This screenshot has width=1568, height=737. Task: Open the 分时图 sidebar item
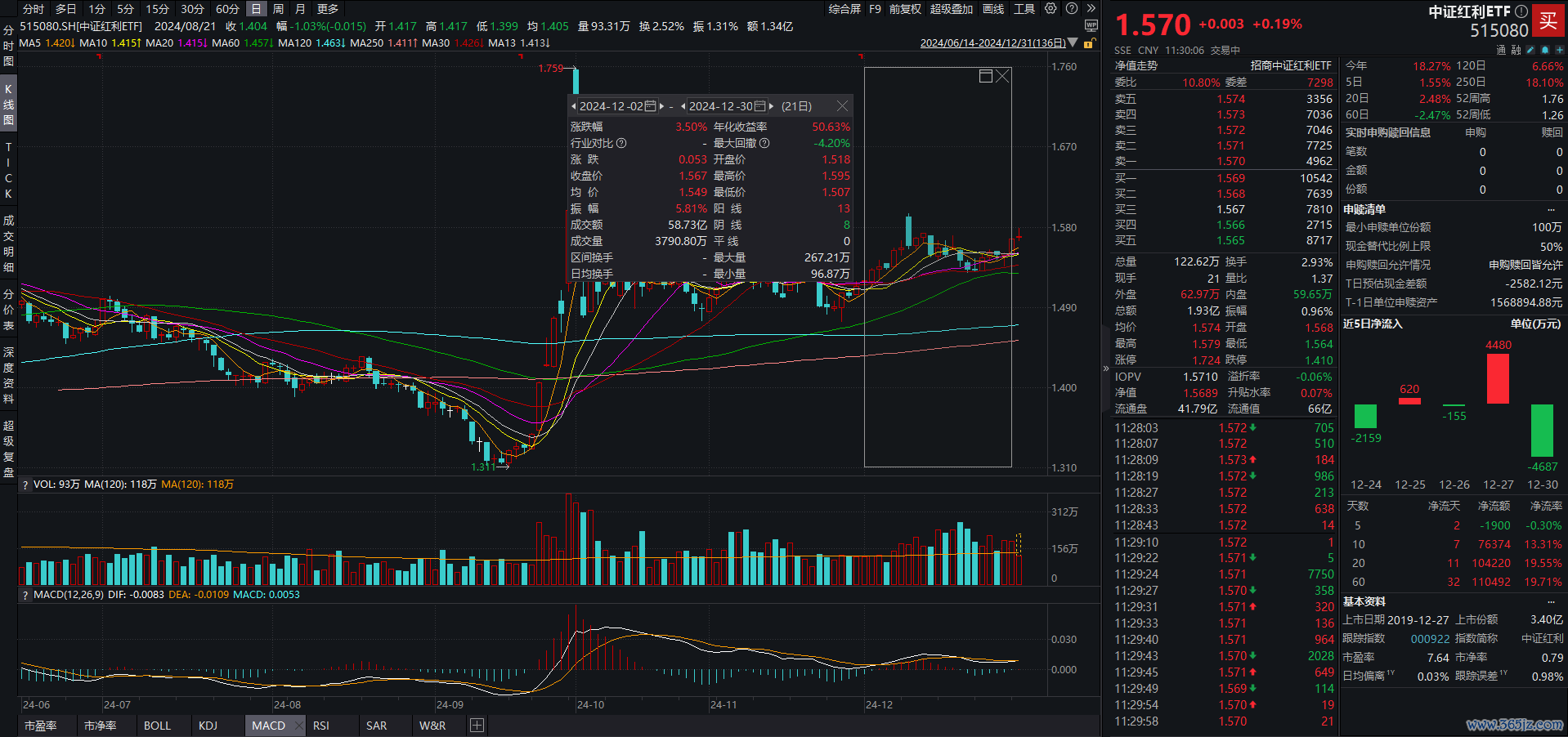(8, 46)
